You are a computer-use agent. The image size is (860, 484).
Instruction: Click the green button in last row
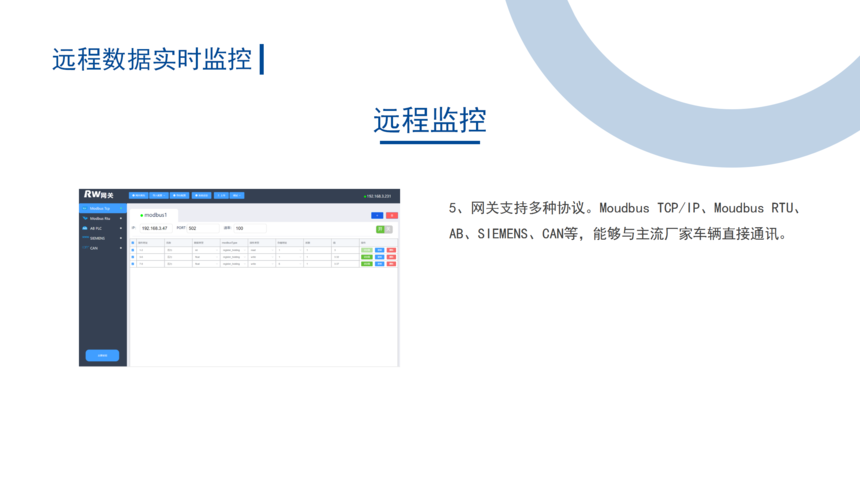tap(366, 263)
